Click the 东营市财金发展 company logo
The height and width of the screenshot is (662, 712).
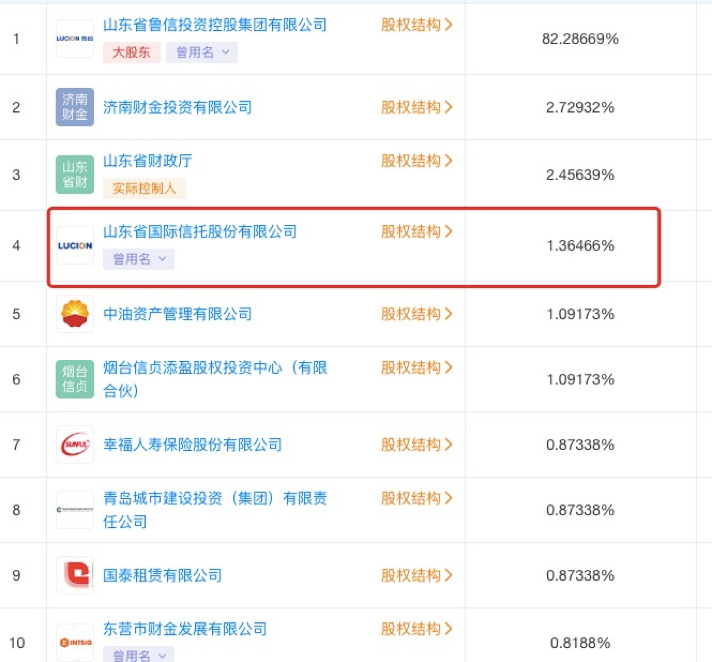pyautogui.click(x=75, y=640)
